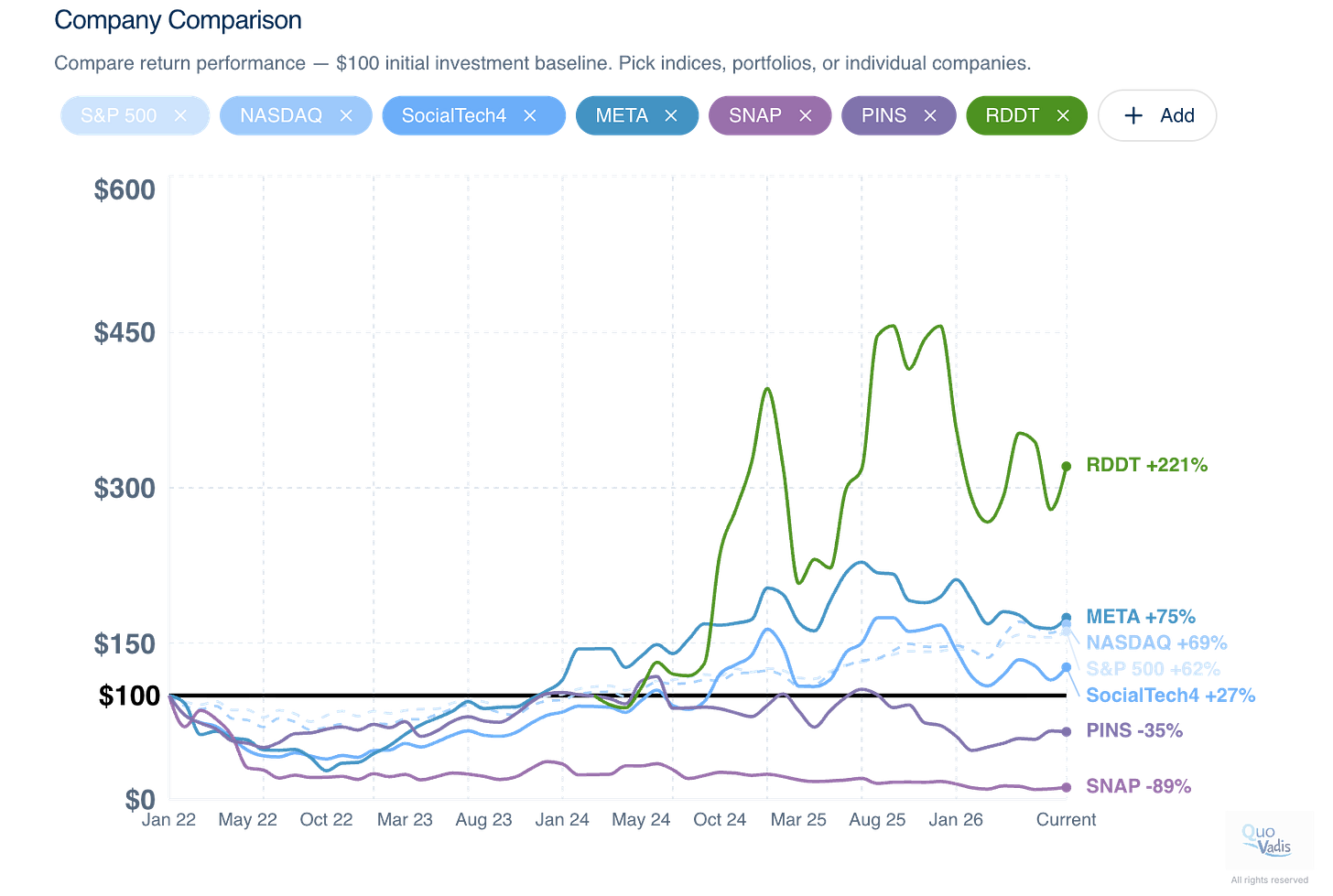Click the $600 y-axis label
The height and width of the screenshot is (896, 1333).
tap(125, 189)
